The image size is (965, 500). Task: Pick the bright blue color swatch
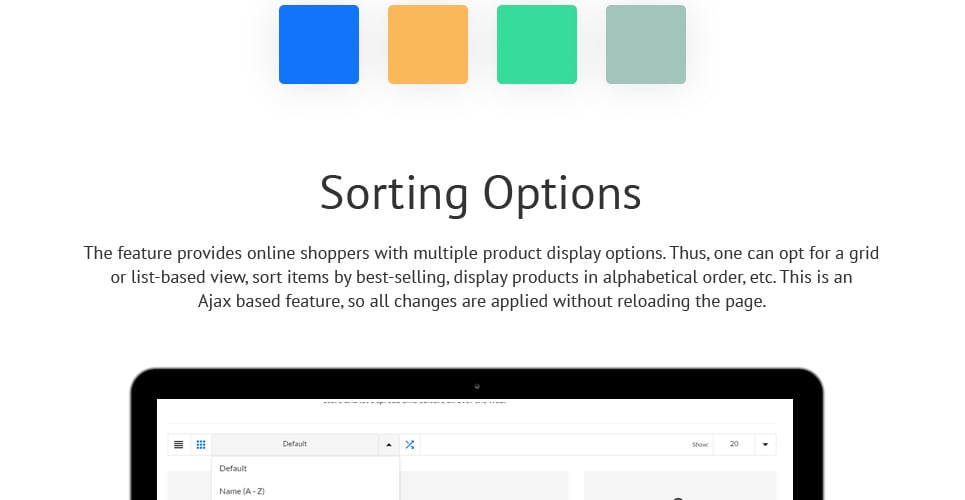(319, 44)
